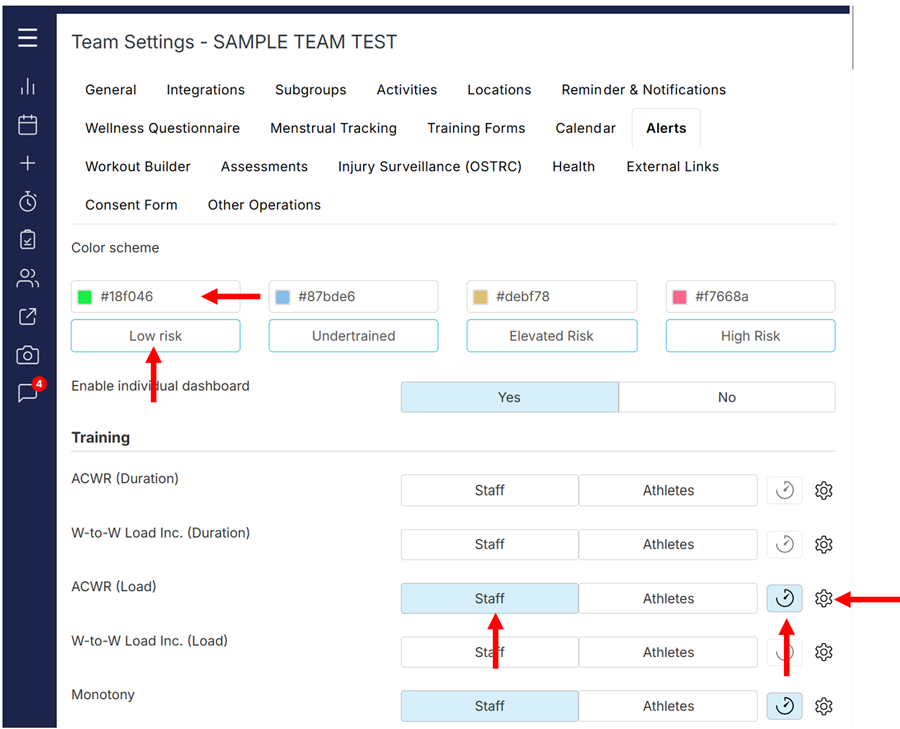The image size is (900, 729).
Task: Toggle ACWR (Load) gauge dashboard icon
Action: (785, 598)
